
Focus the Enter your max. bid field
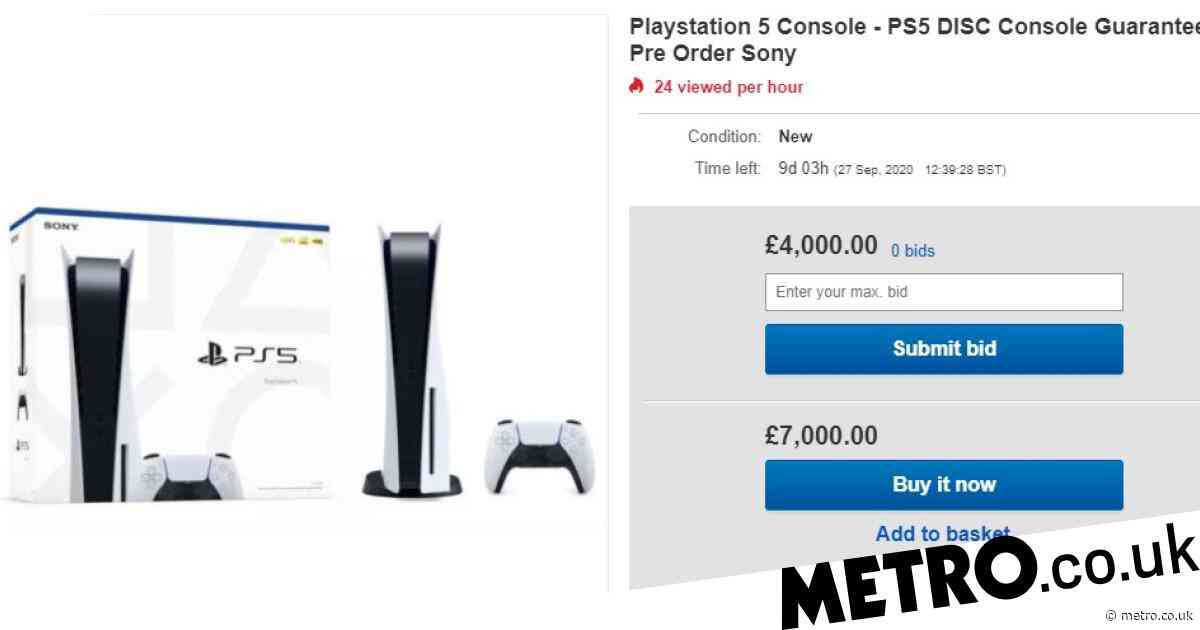coord(944,293)
